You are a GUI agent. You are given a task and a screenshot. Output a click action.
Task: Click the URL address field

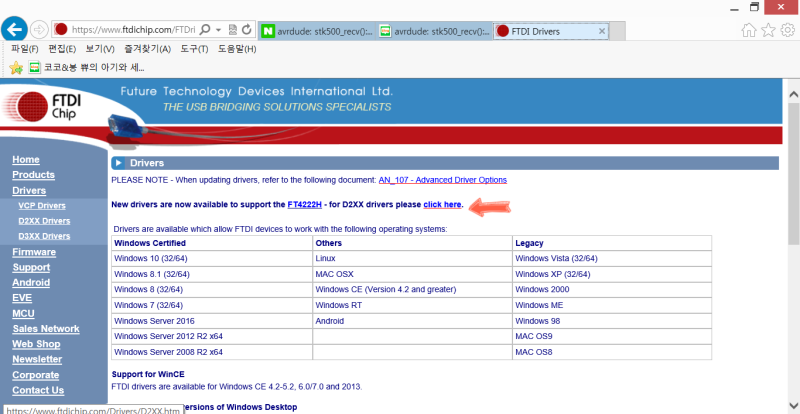tap(134, 30)
